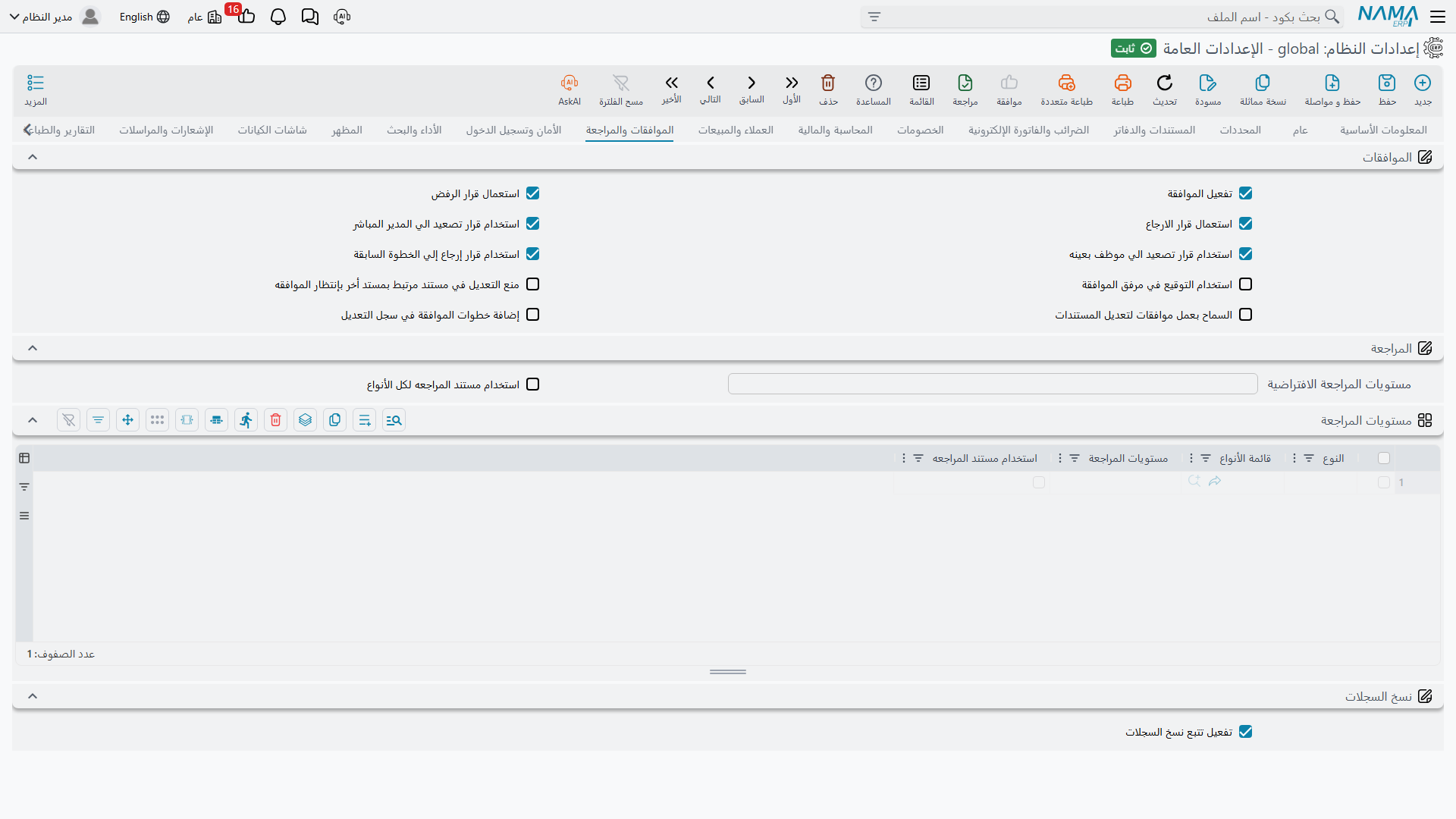Open النوع column filter
Screen dimensions: 1456x819
pos(1309,458)
